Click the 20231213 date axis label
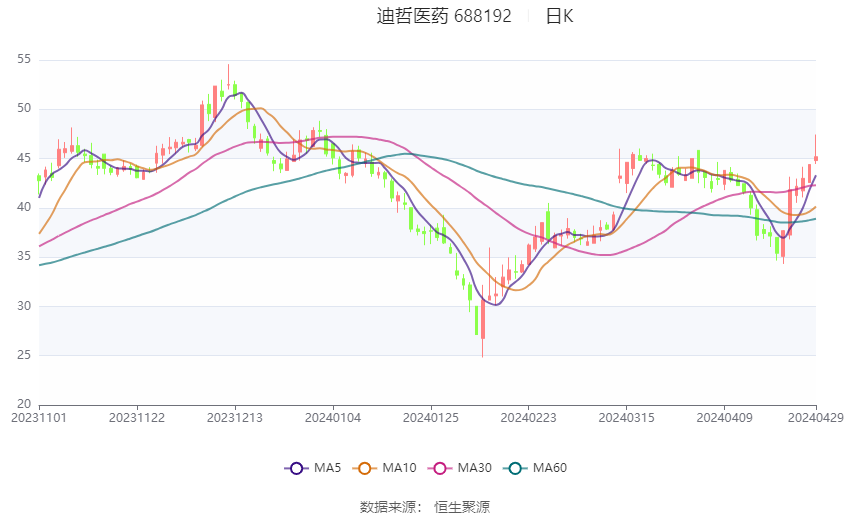Viewport: 850px width, 517px height. click(235, 417)
